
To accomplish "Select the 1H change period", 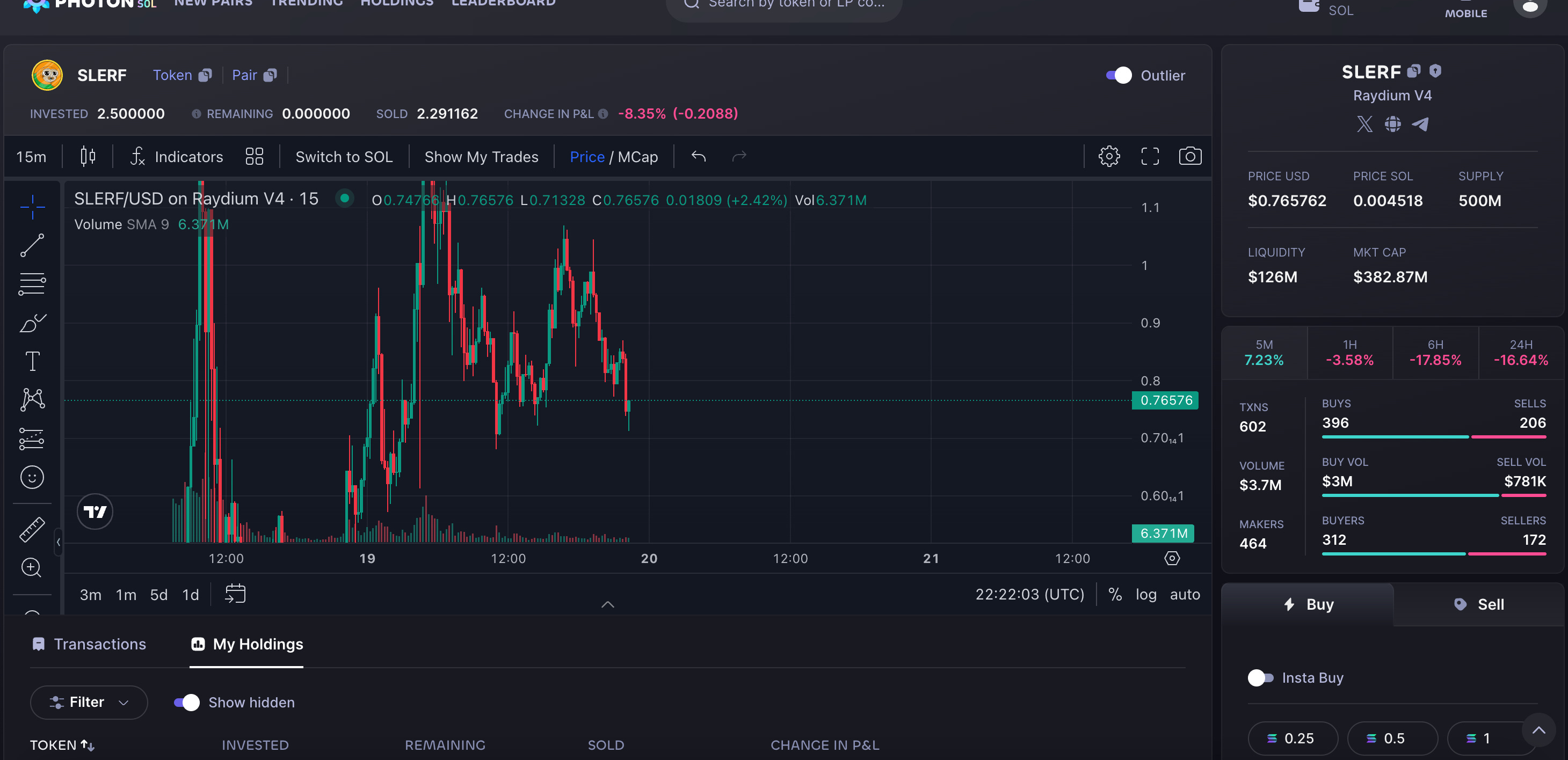I will pyautogui.click(x=1350, y=353).
